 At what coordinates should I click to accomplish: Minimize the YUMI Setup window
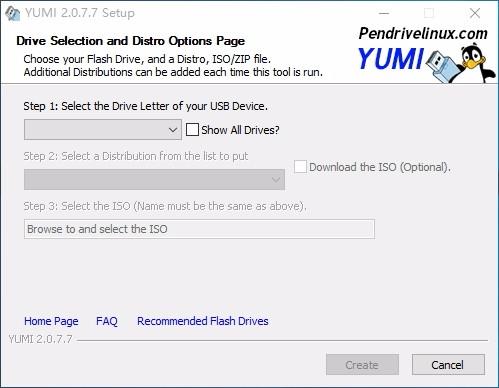[x=384, y=13]
